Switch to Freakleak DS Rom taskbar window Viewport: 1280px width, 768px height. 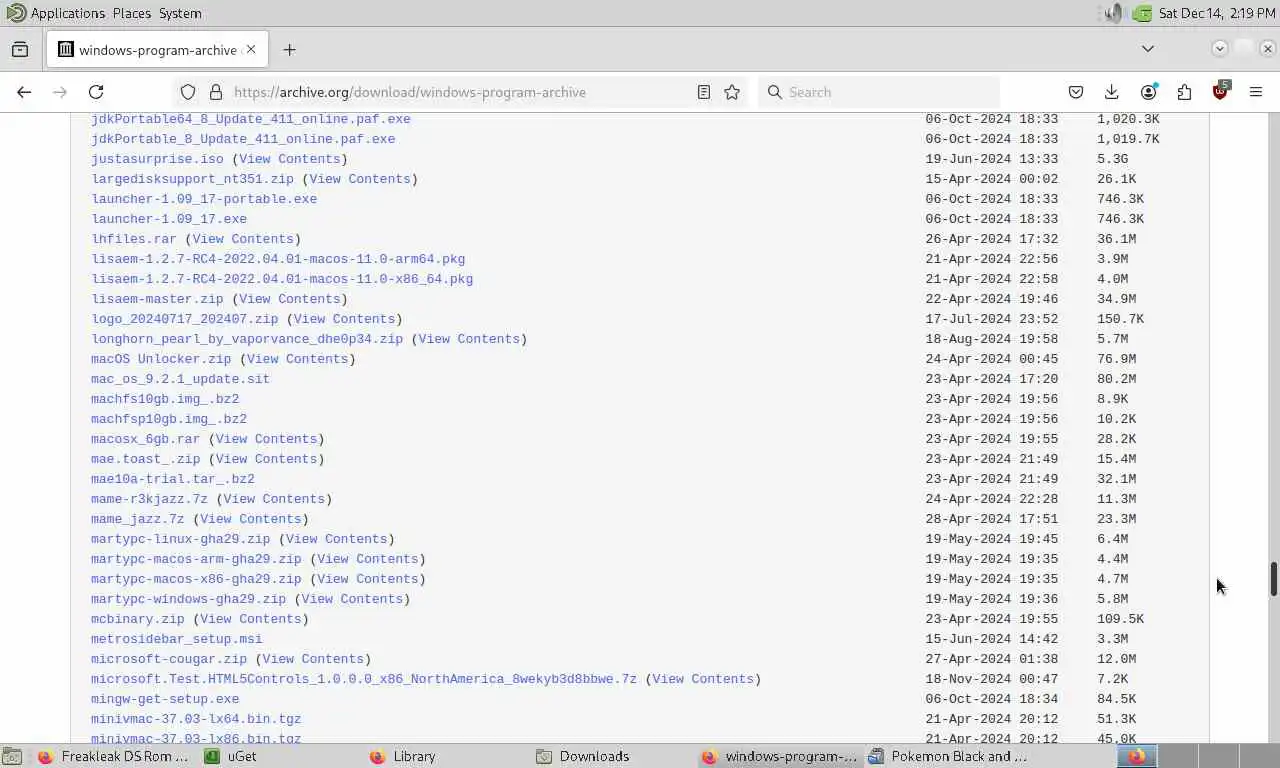114,756
